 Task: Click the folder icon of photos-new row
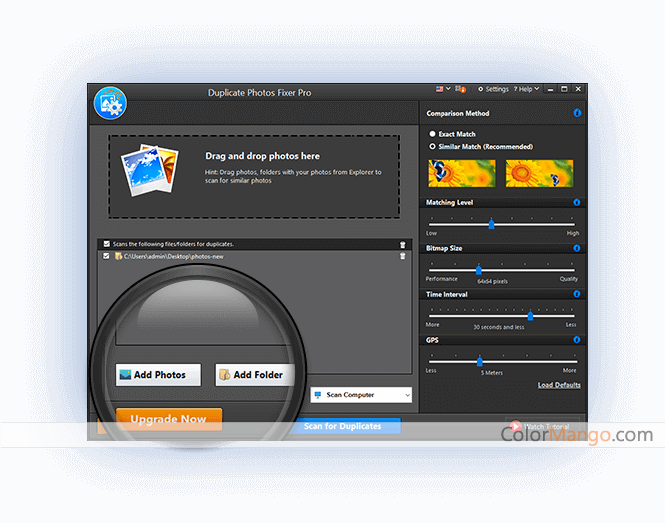click(118, 256)
